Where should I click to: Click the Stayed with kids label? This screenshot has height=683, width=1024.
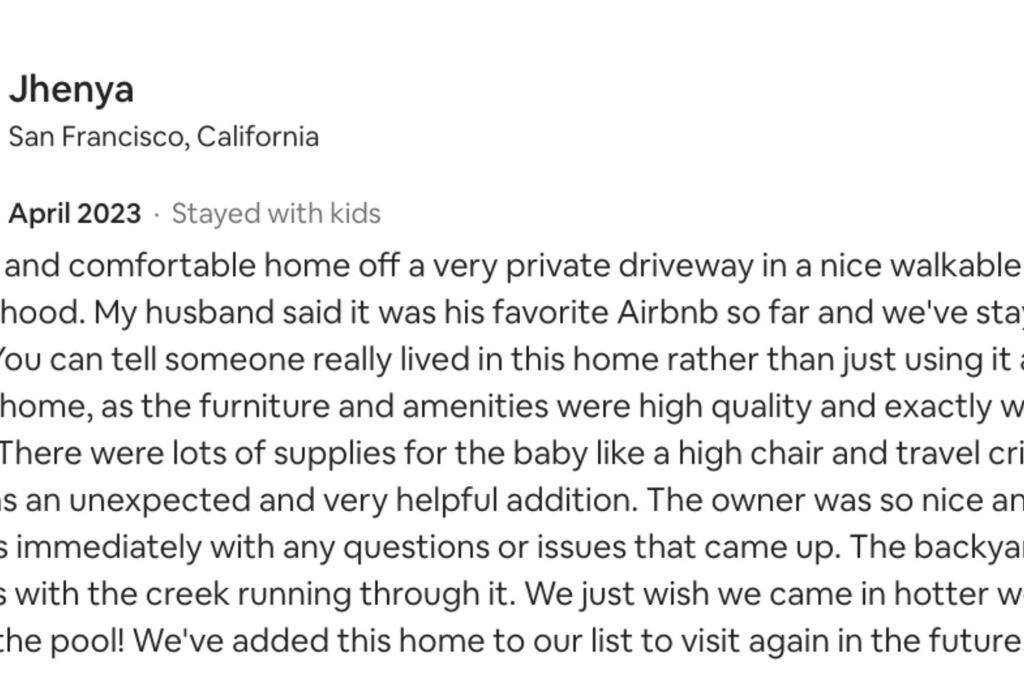(276, 214)
